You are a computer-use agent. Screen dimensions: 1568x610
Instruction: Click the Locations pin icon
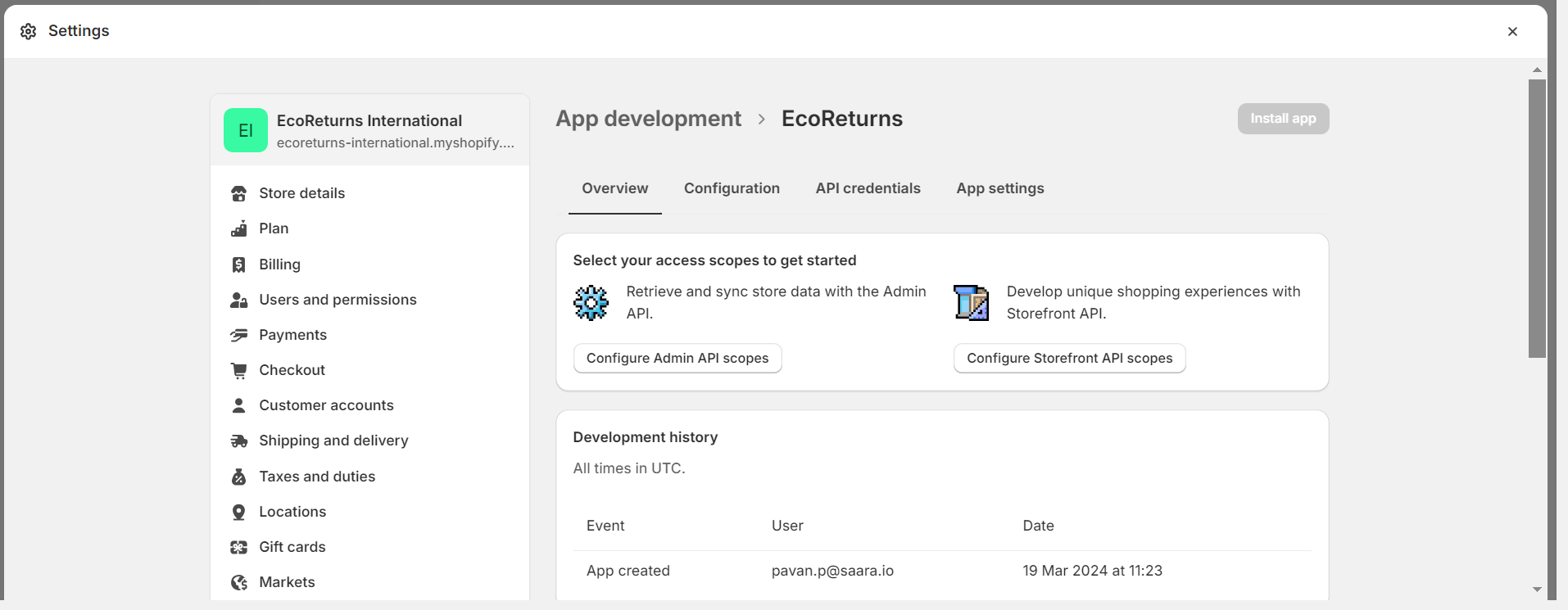click(239, 512)
